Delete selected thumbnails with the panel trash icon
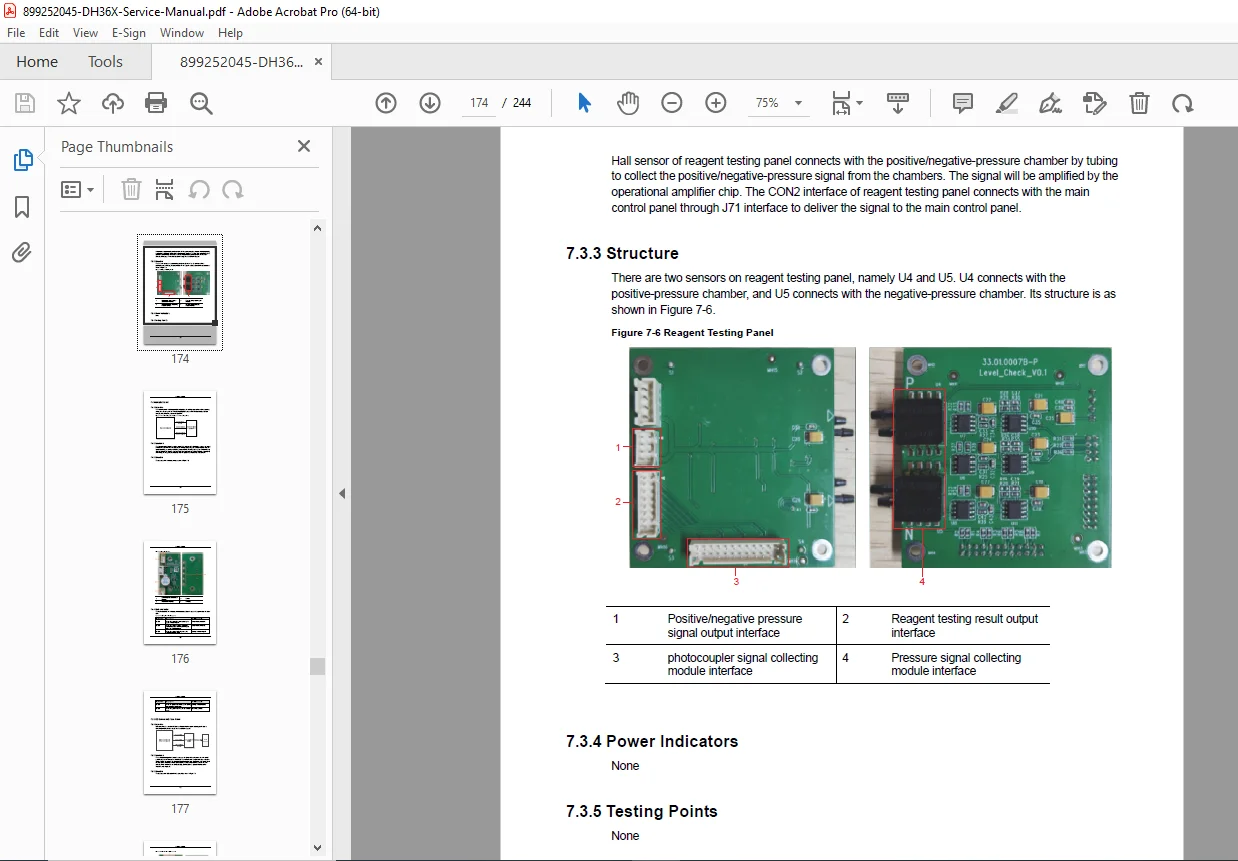Viewport: 1238px width, 861px height. (x=131, y=190)
